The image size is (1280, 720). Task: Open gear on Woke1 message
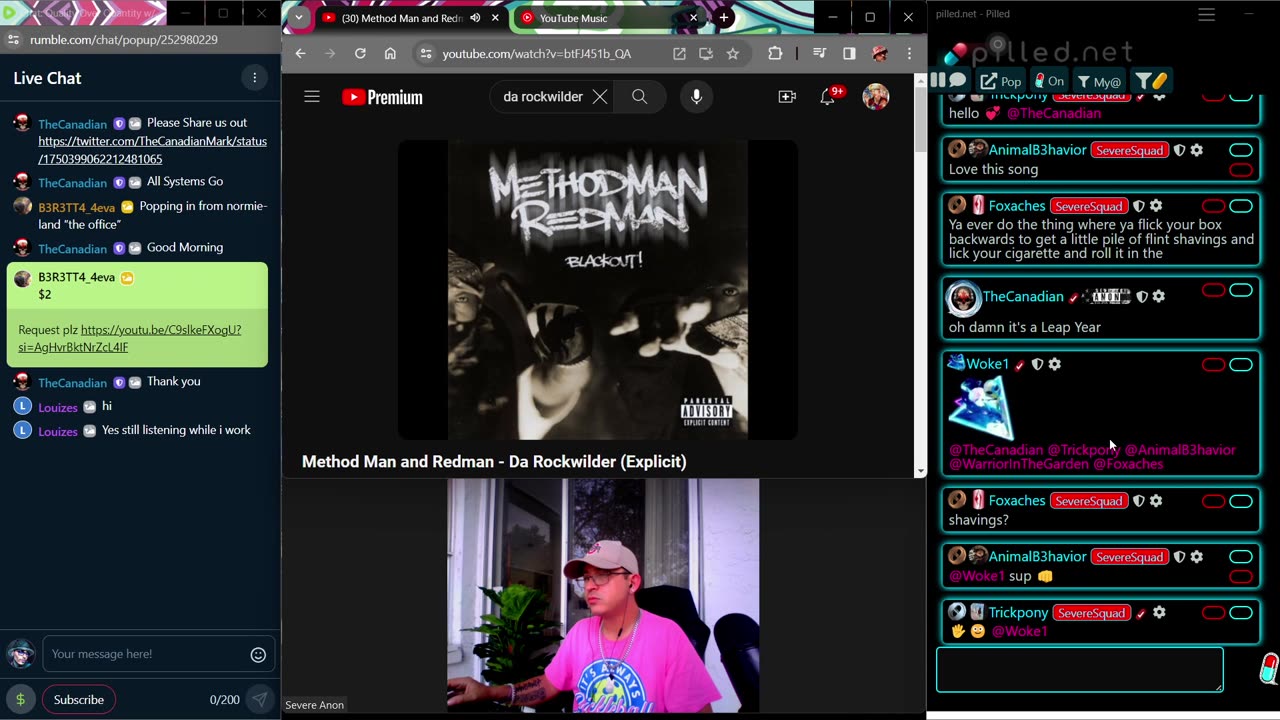pos(1055,364)
